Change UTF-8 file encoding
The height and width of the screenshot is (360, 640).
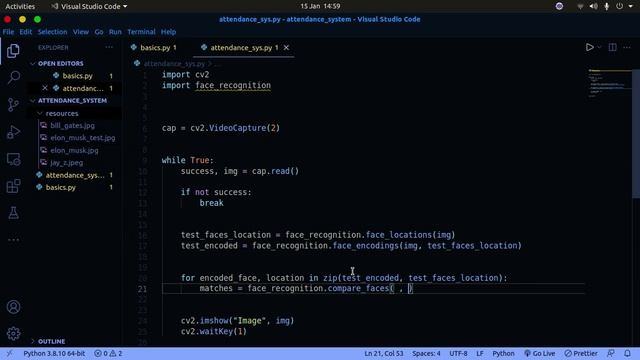coord(458,353)
